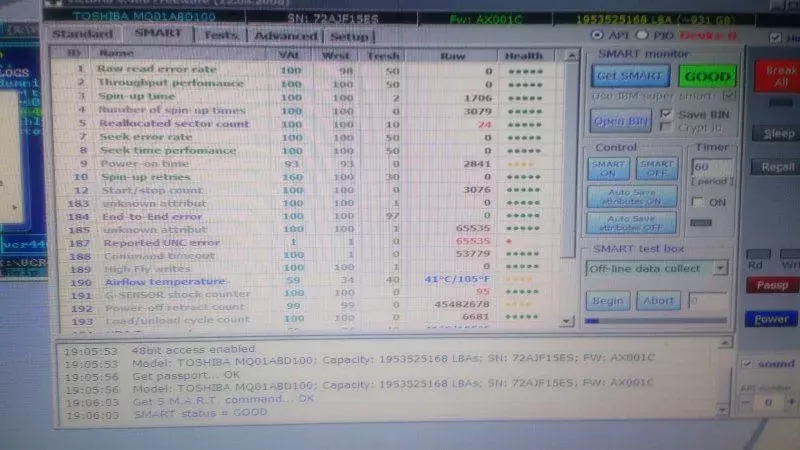Select Raw read error rate row

[306, 70]
